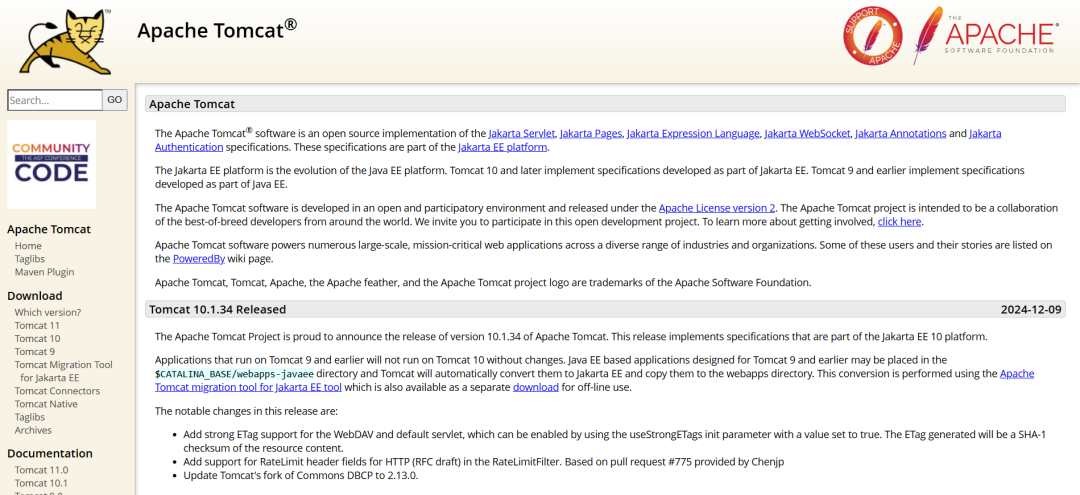The width and height of the screenshot is (1080, 495).
Task: Open the Jakarta Annotations link
Action: (x=901, y=134)
